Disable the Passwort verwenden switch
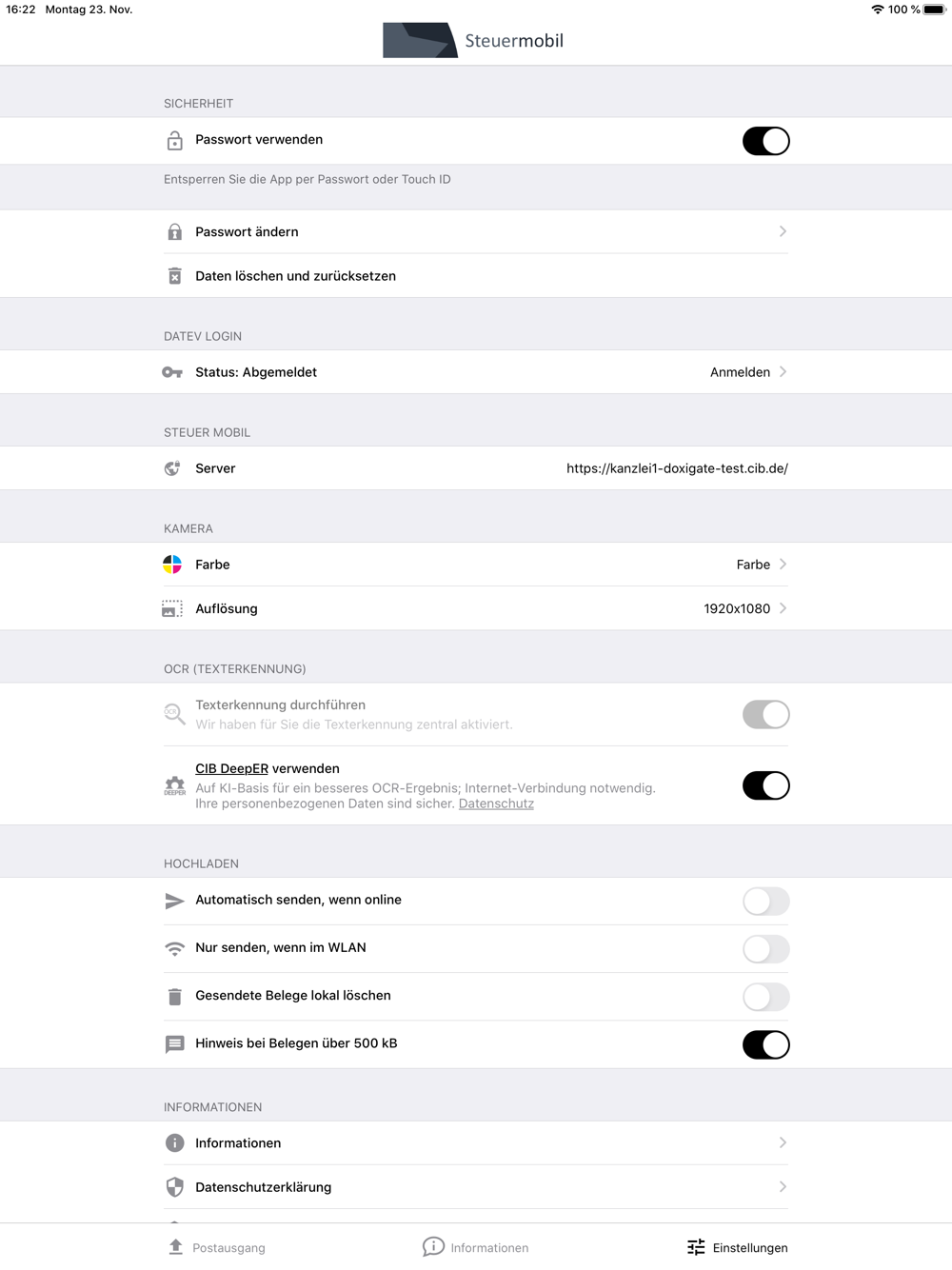 coord(765,141)
